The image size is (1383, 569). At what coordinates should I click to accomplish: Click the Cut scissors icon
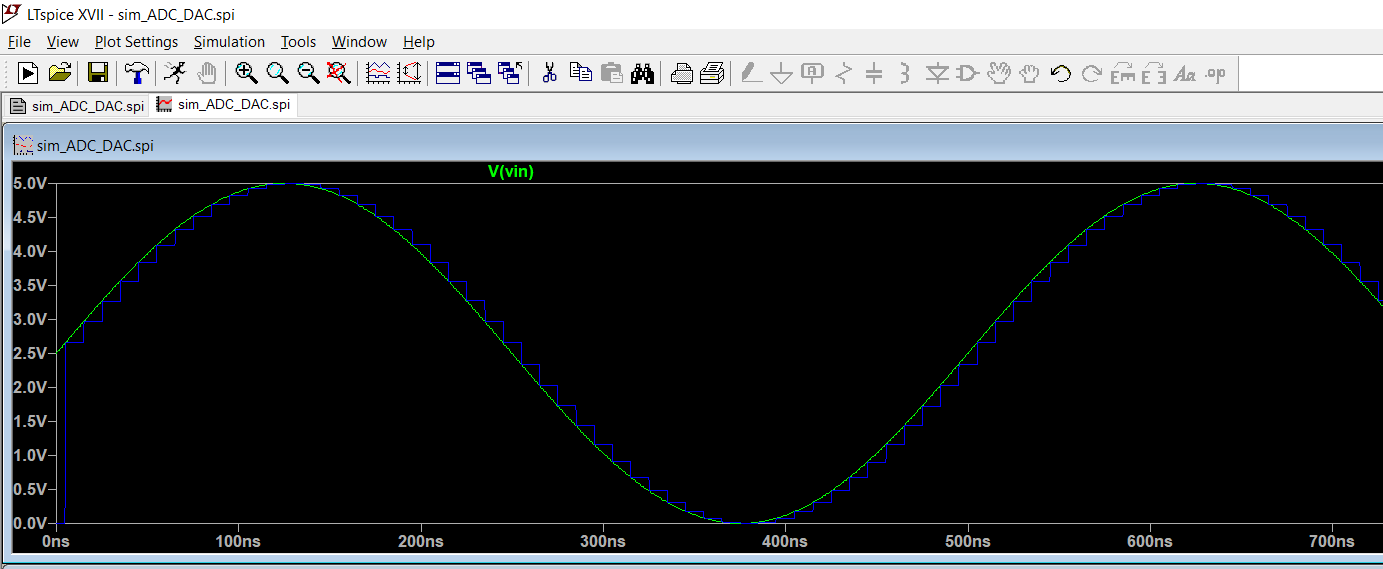pyautogui.click(x=548, y=73)
